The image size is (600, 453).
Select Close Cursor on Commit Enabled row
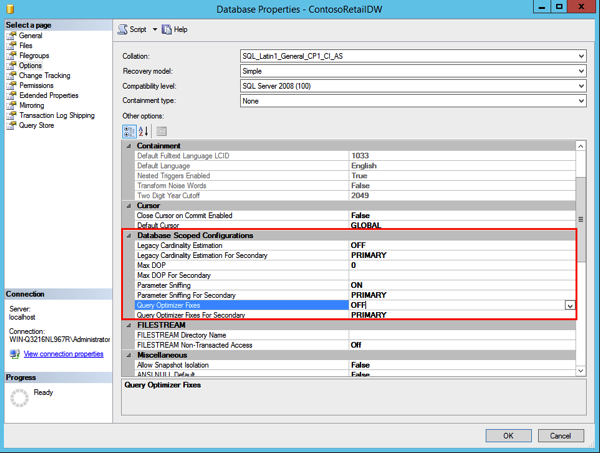click(x=355, y=215)
